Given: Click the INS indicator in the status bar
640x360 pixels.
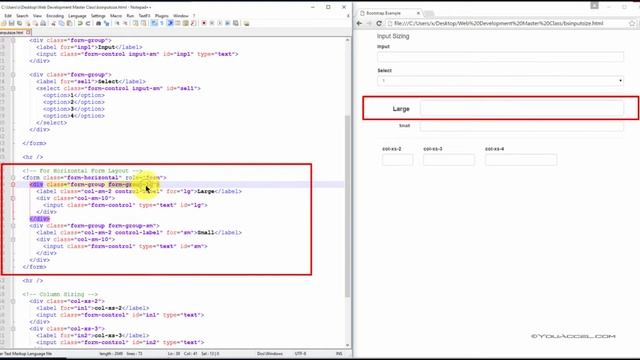Looking at the screenshot, I should (339, 353).
